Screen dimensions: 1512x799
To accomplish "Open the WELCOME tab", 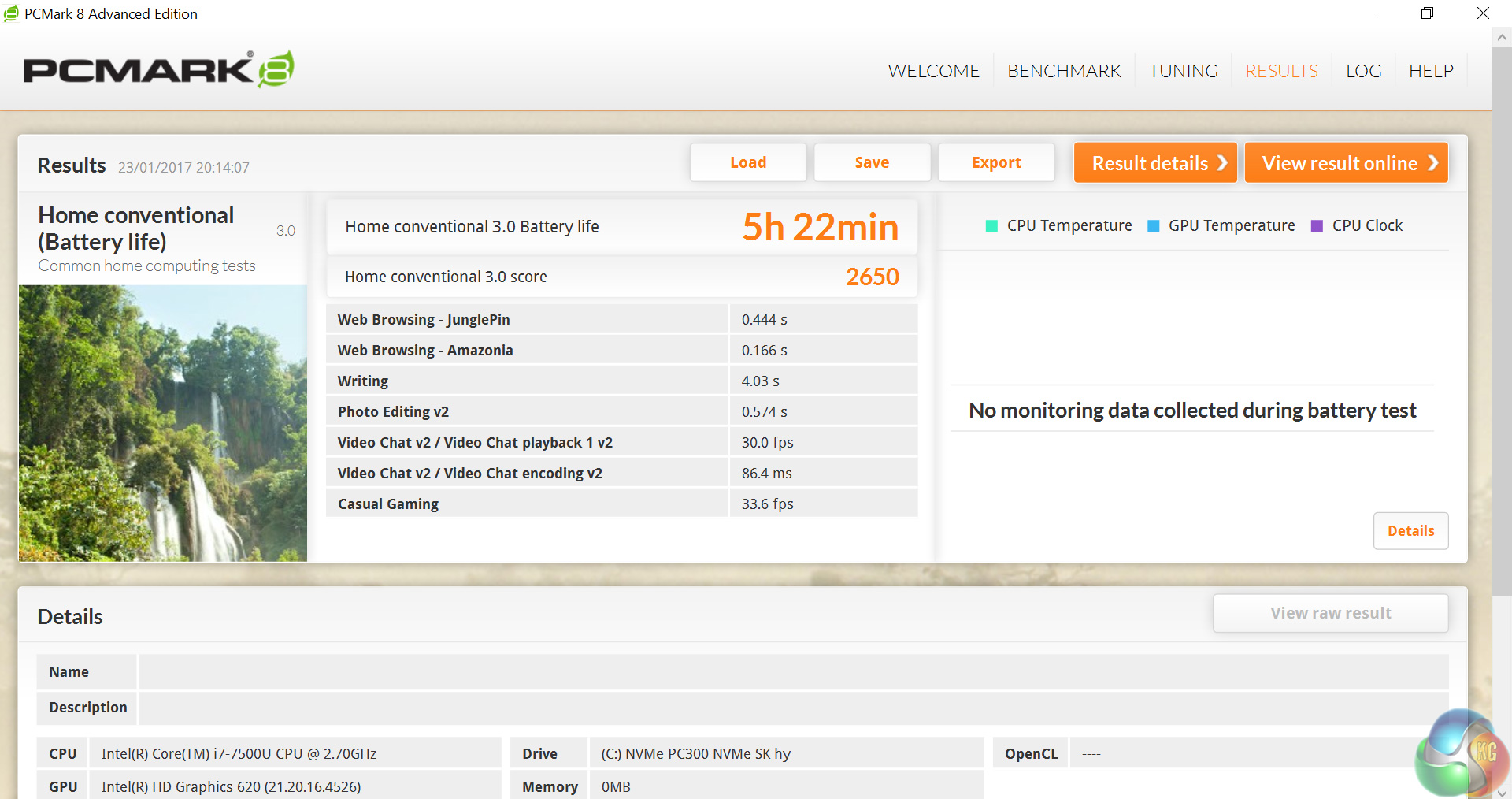I will [933, 71].
